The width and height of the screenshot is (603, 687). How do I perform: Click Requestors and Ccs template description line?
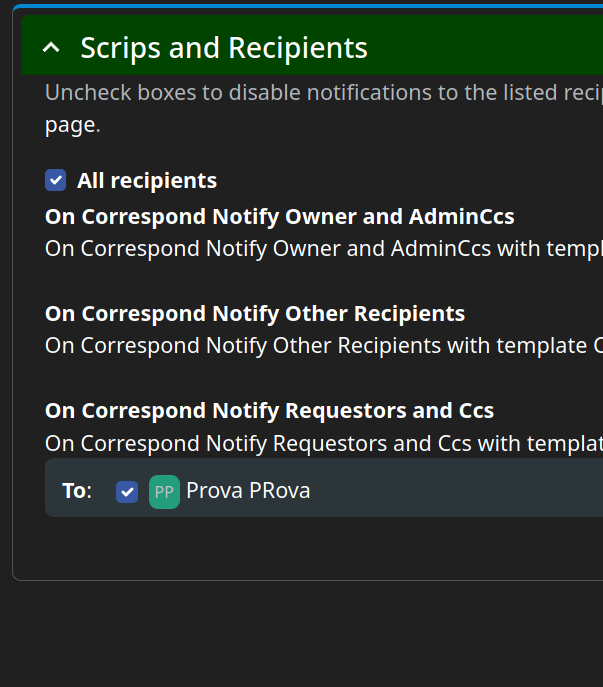[320, 443]
